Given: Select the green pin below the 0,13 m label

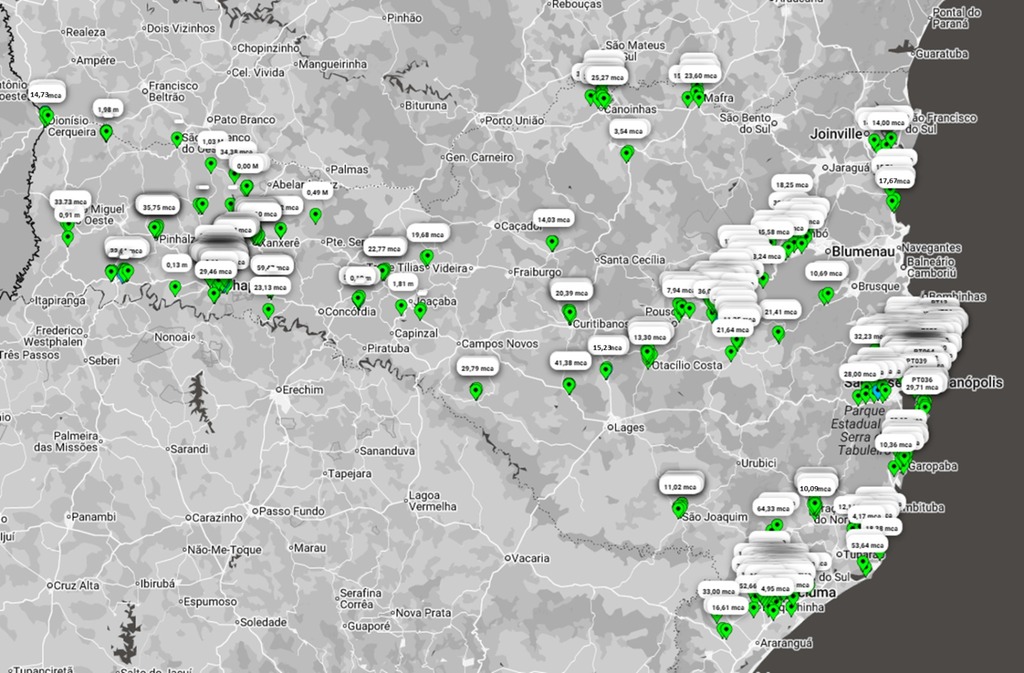Looking at the screenshot, I should (x=176, y=287).
